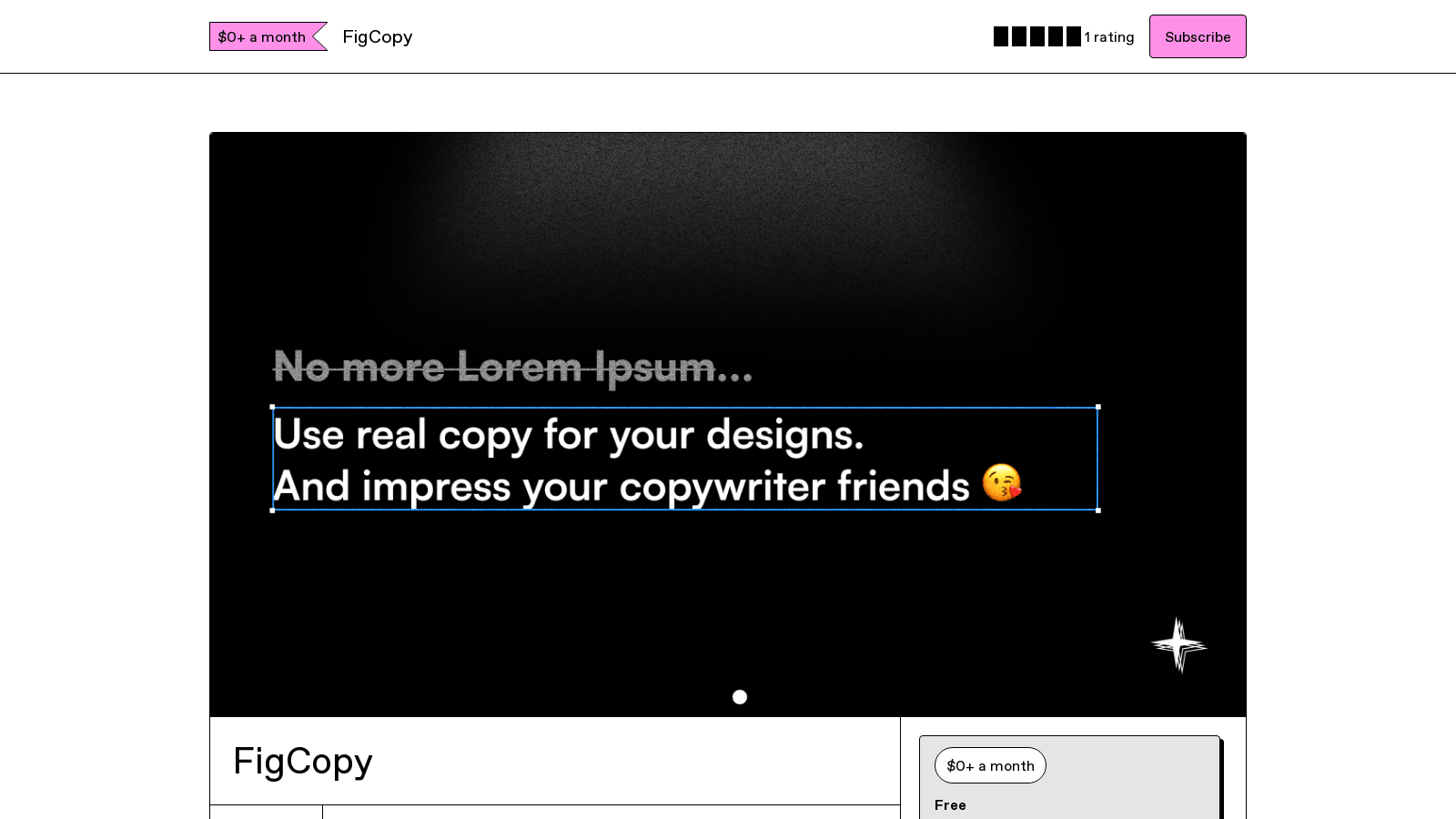Open the FigCopy cover image preview
The width and height of the screenshot is (1456, 819).
coord(728,424)
